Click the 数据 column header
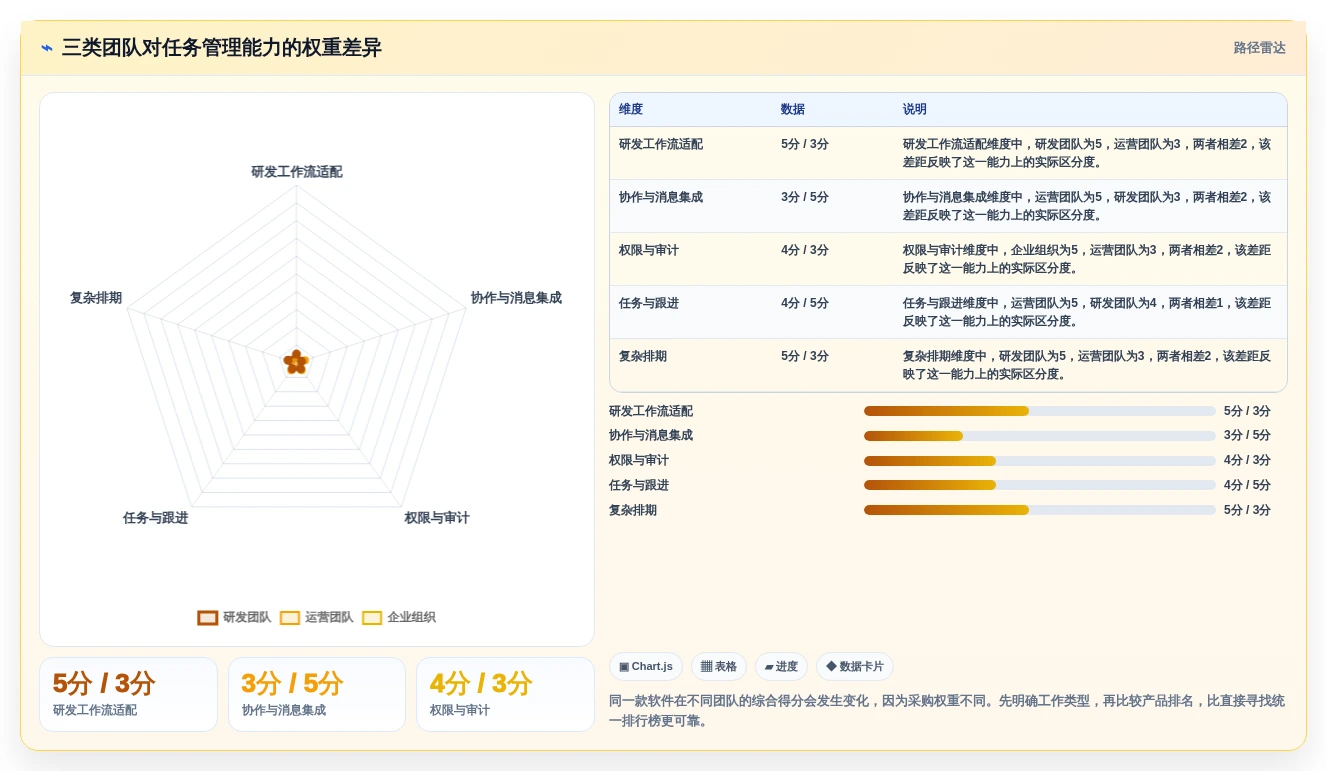 793,110
